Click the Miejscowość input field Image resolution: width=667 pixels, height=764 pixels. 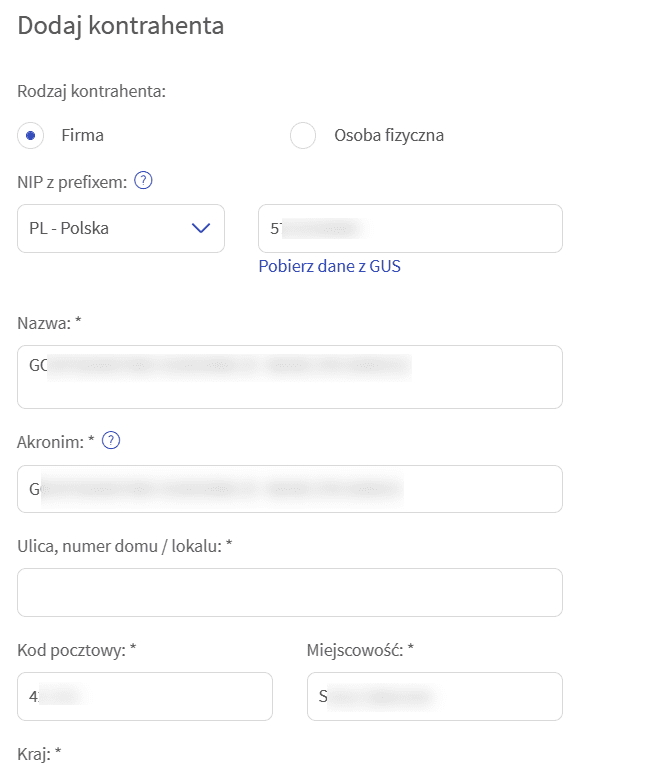(x=435, y=697)
